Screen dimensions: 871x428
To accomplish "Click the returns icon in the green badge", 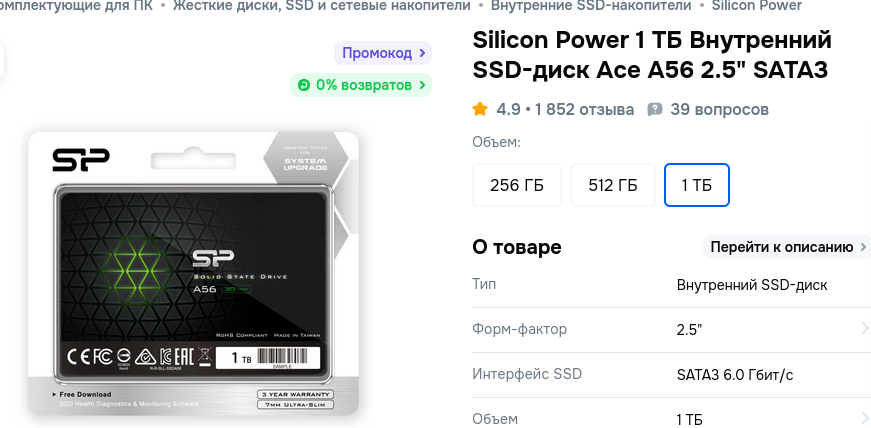I will [x=303, y=85].
